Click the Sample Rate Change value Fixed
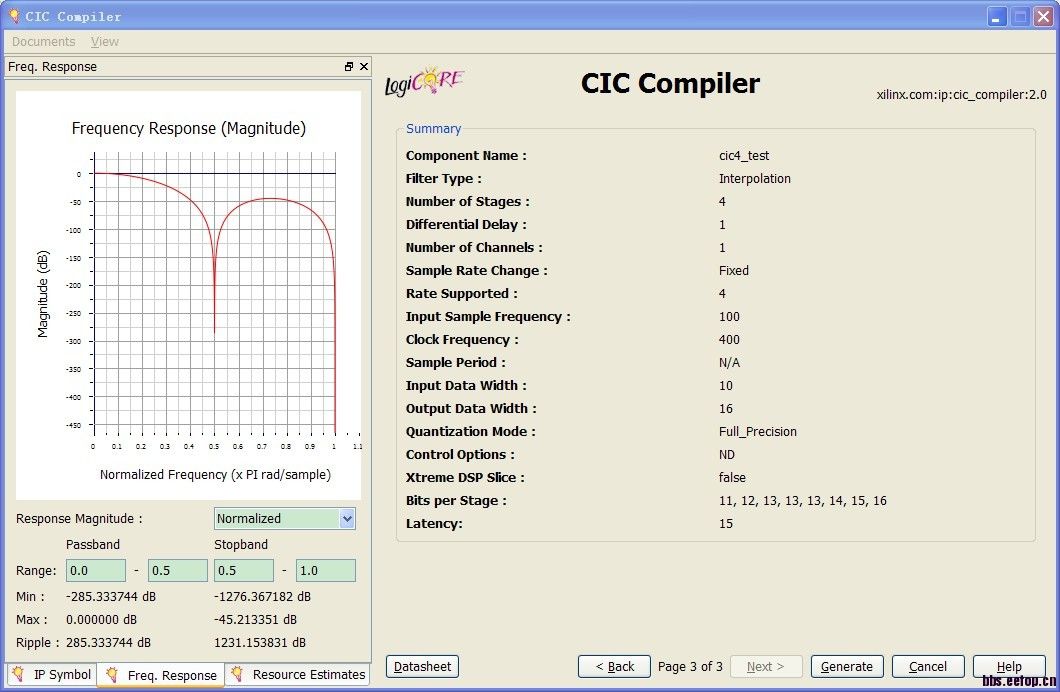 point(733,270)
